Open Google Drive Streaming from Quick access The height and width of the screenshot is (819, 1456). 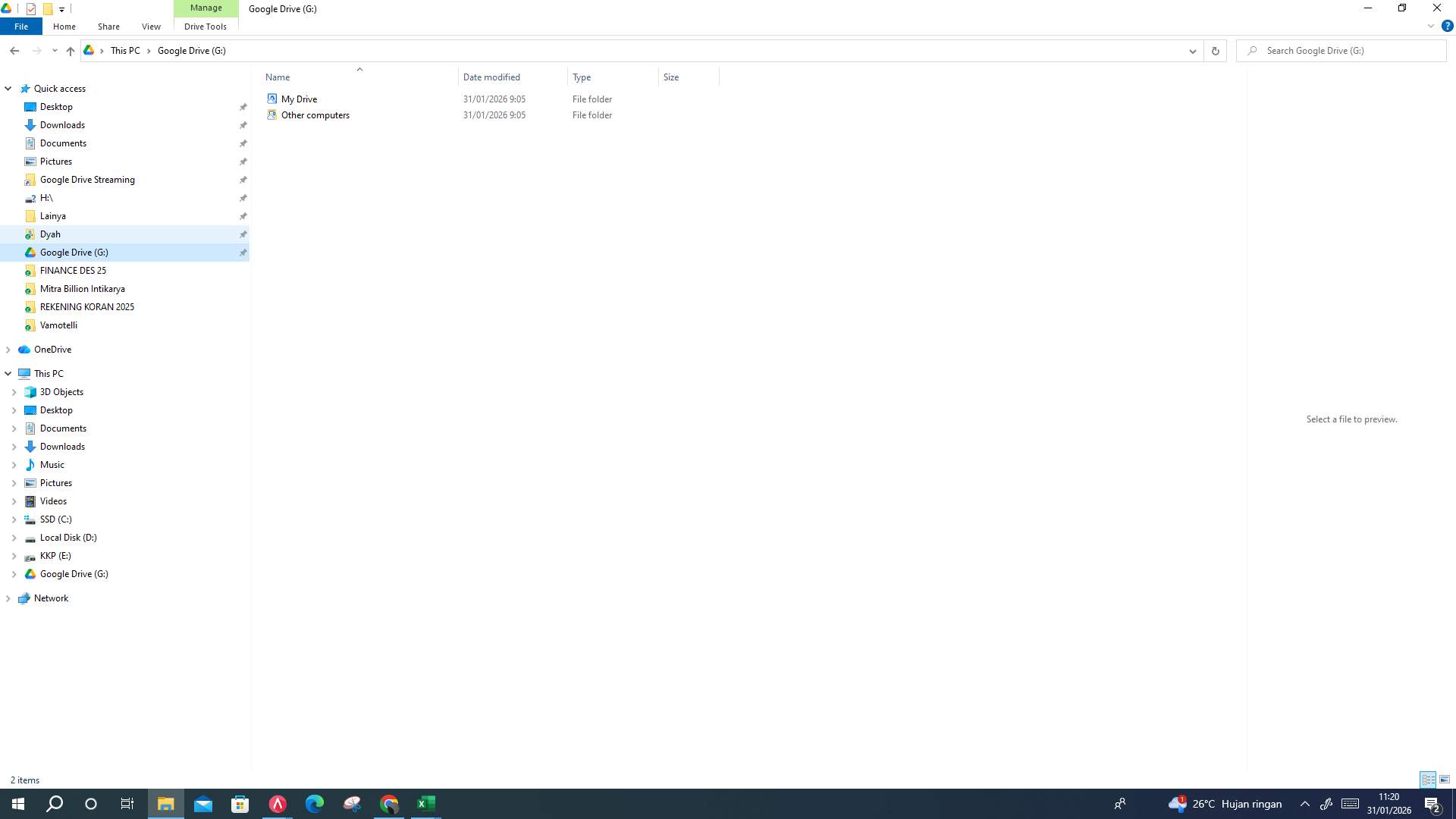tap(87, 180)
